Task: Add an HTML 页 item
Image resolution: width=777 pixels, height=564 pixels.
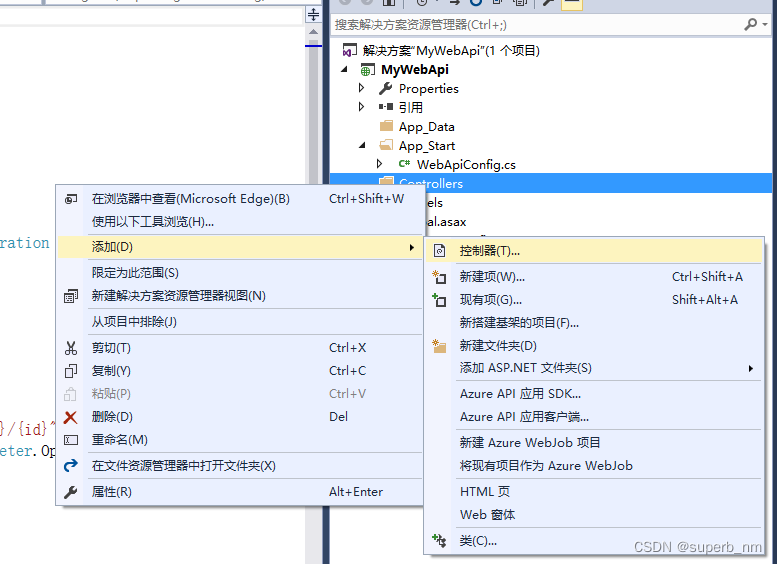Action: click(594, 492)
